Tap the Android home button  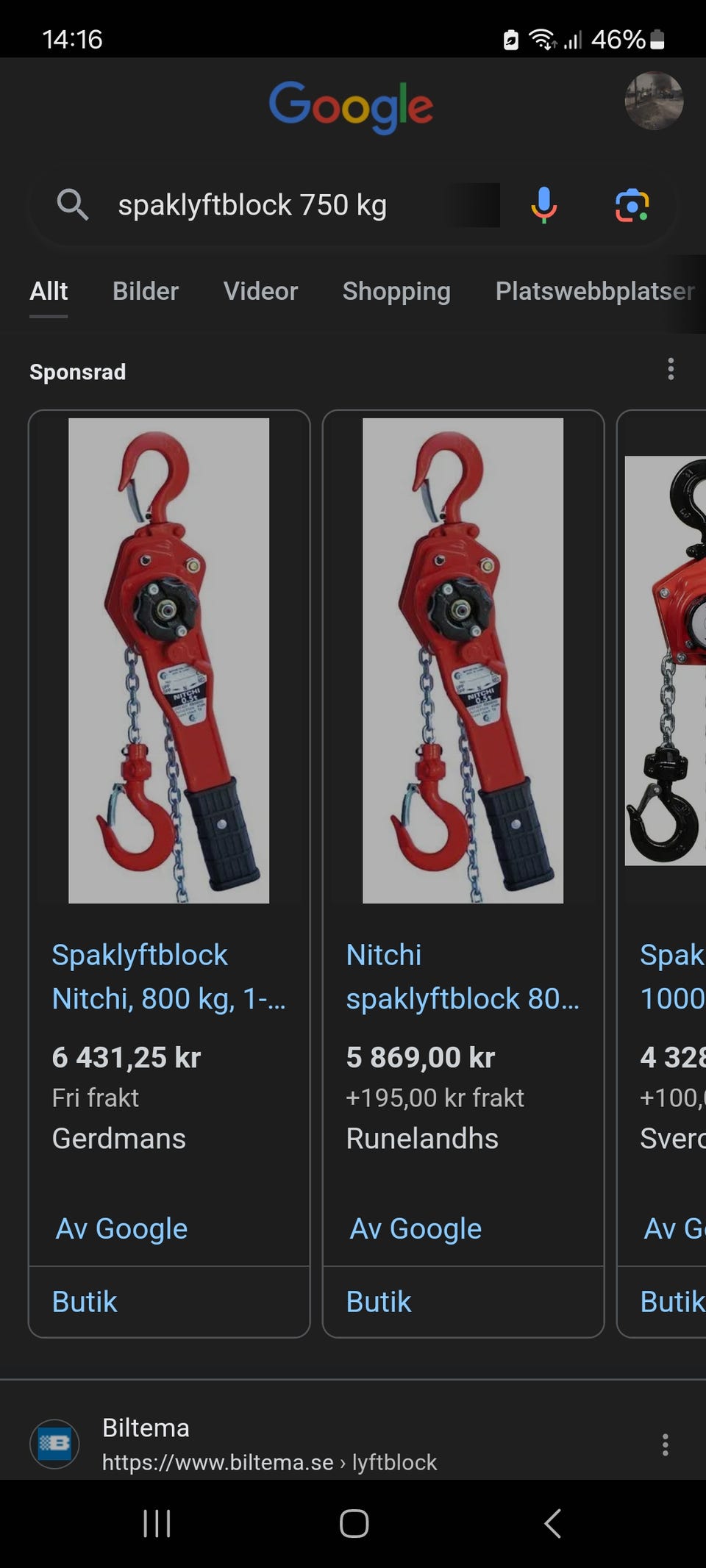(354, 1523)
